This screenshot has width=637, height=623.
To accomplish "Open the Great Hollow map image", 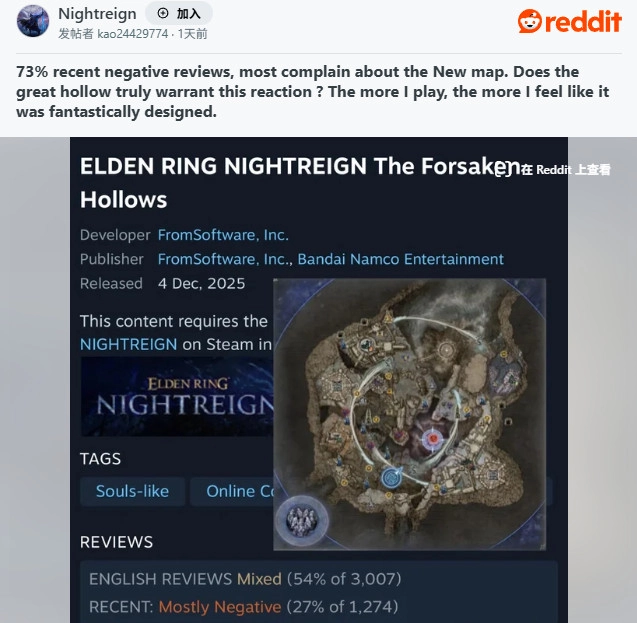I will point(410,414).
